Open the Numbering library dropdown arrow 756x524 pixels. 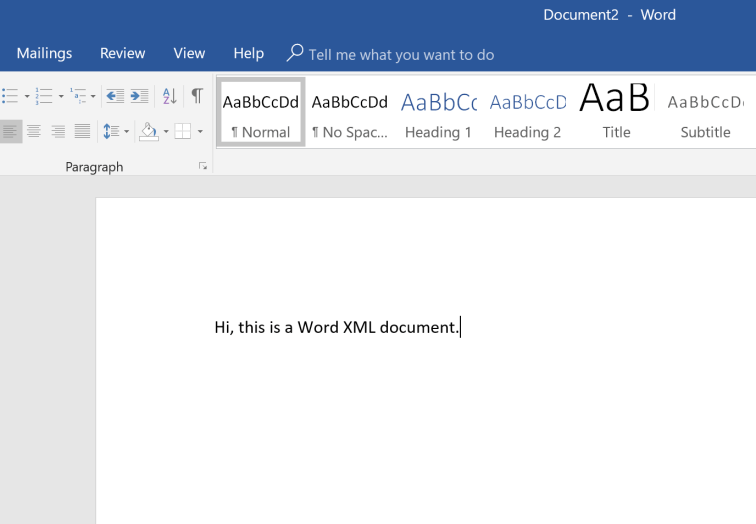pos(61,97)
